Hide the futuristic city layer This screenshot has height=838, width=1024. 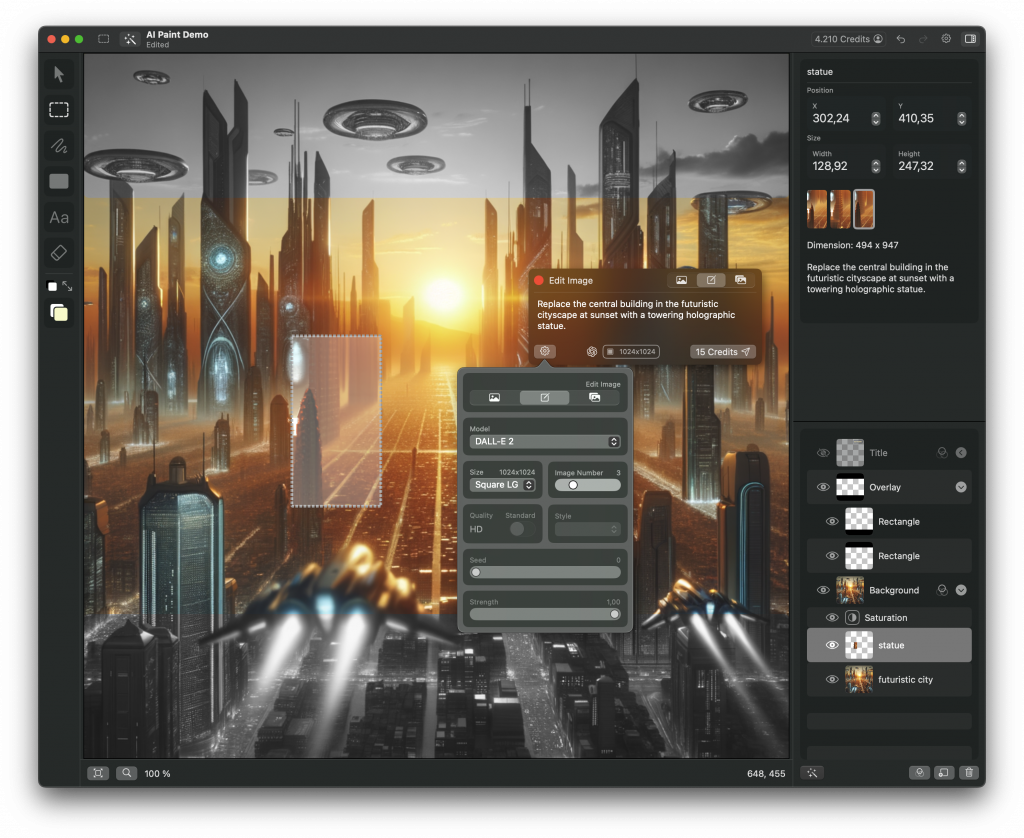click(x=832, y=680)
